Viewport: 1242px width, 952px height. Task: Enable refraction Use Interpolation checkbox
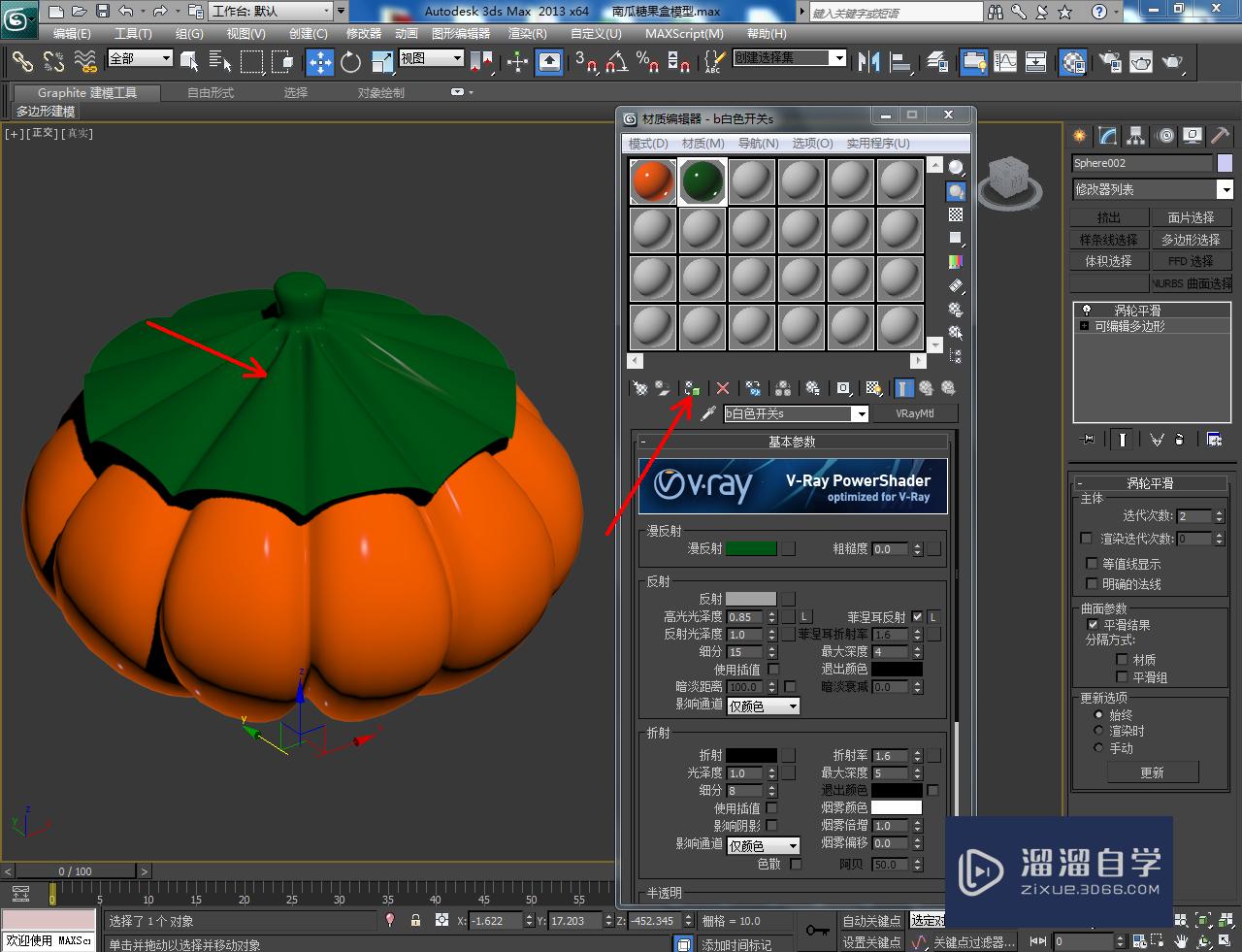point(771,807)
